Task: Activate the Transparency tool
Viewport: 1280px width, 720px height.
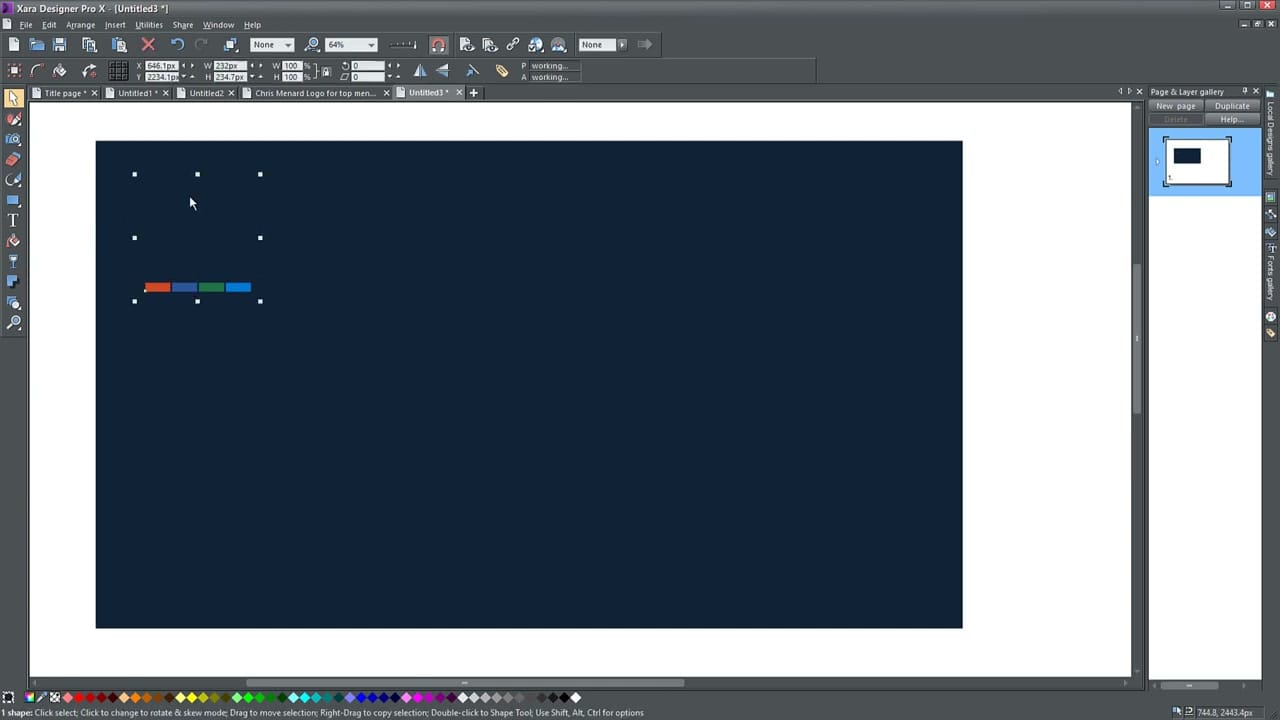Action: click(x=14, y=260)
